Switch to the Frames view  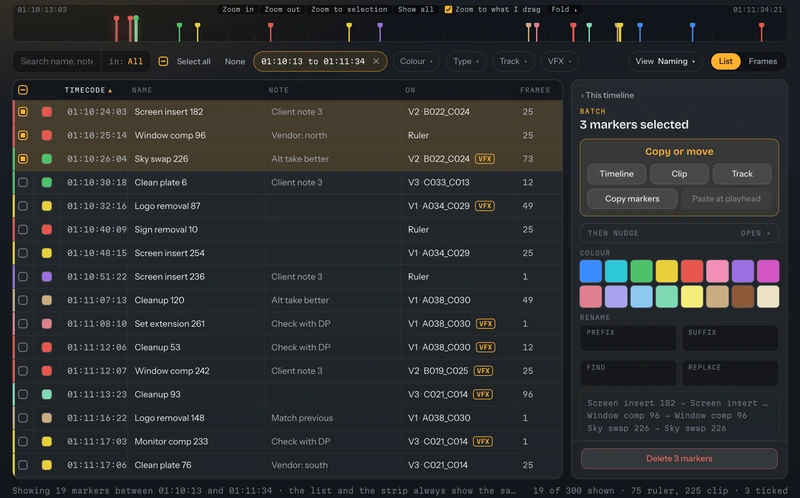763,61
